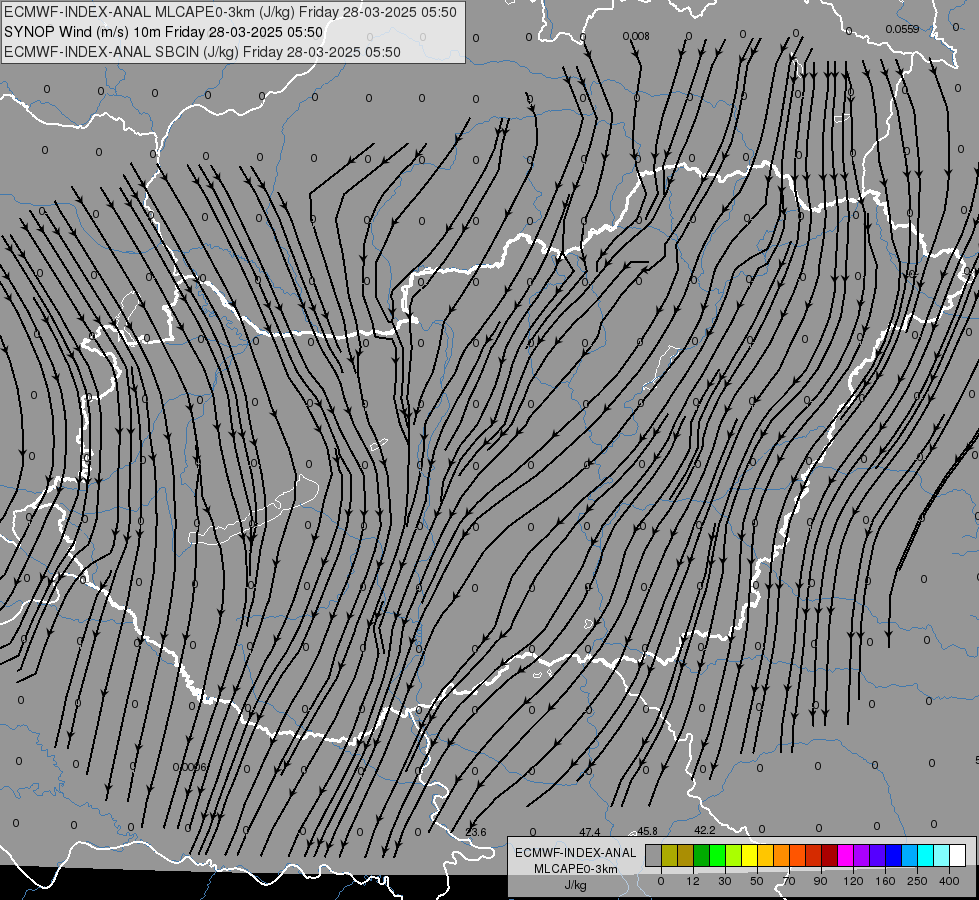The width and height of the screenshot is (979, 900).
Task: Click the pure blue legend swatch
Action: (x=894, y=855)
